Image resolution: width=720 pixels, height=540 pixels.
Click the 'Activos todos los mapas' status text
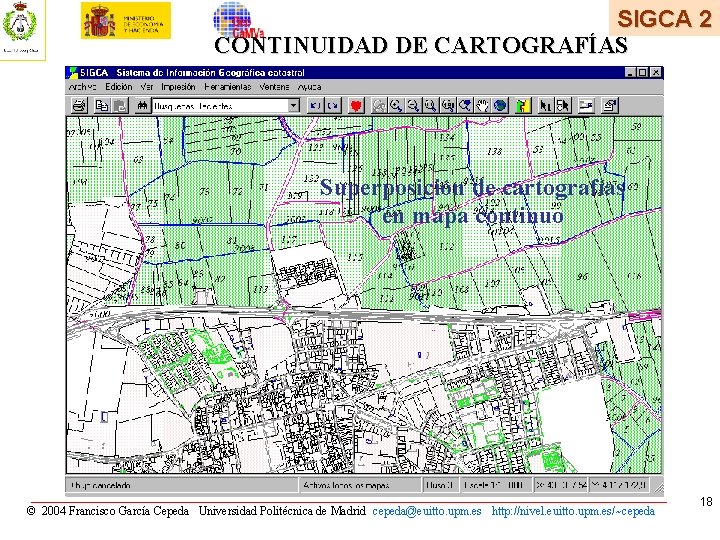[x=346, y=485]
